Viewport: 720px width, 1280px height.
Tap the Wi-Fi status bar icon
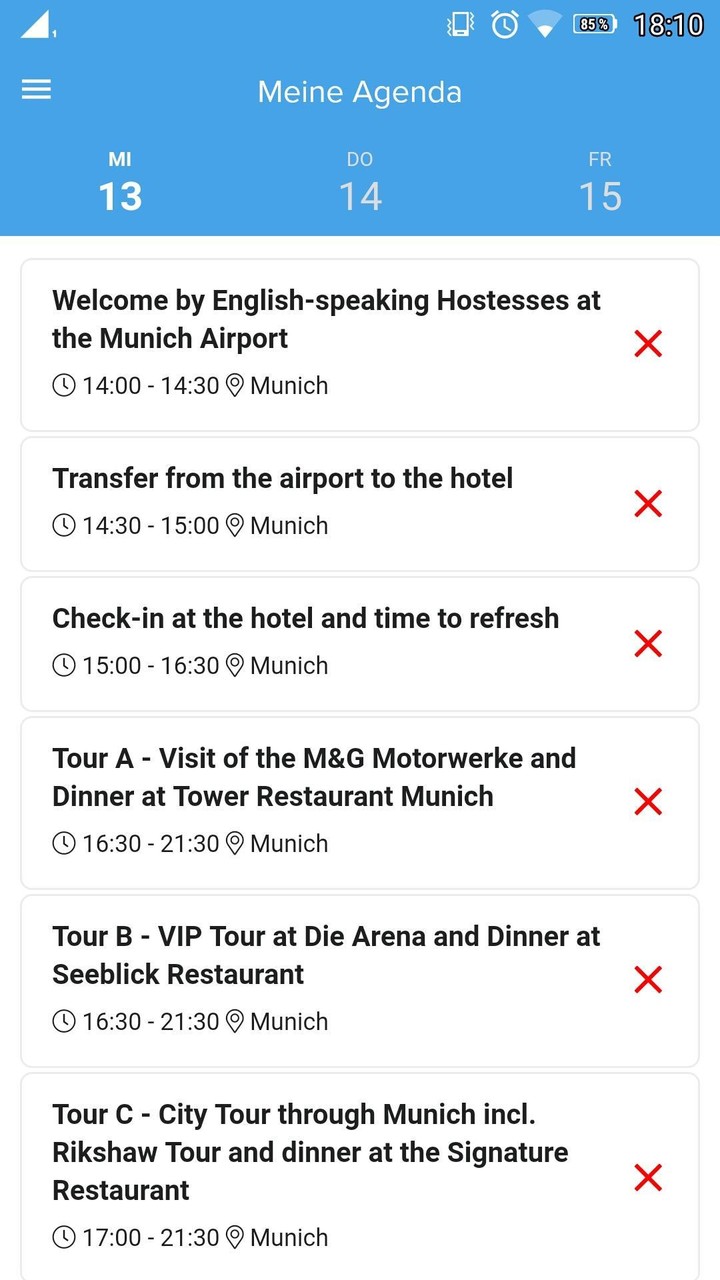pos(545,25)
